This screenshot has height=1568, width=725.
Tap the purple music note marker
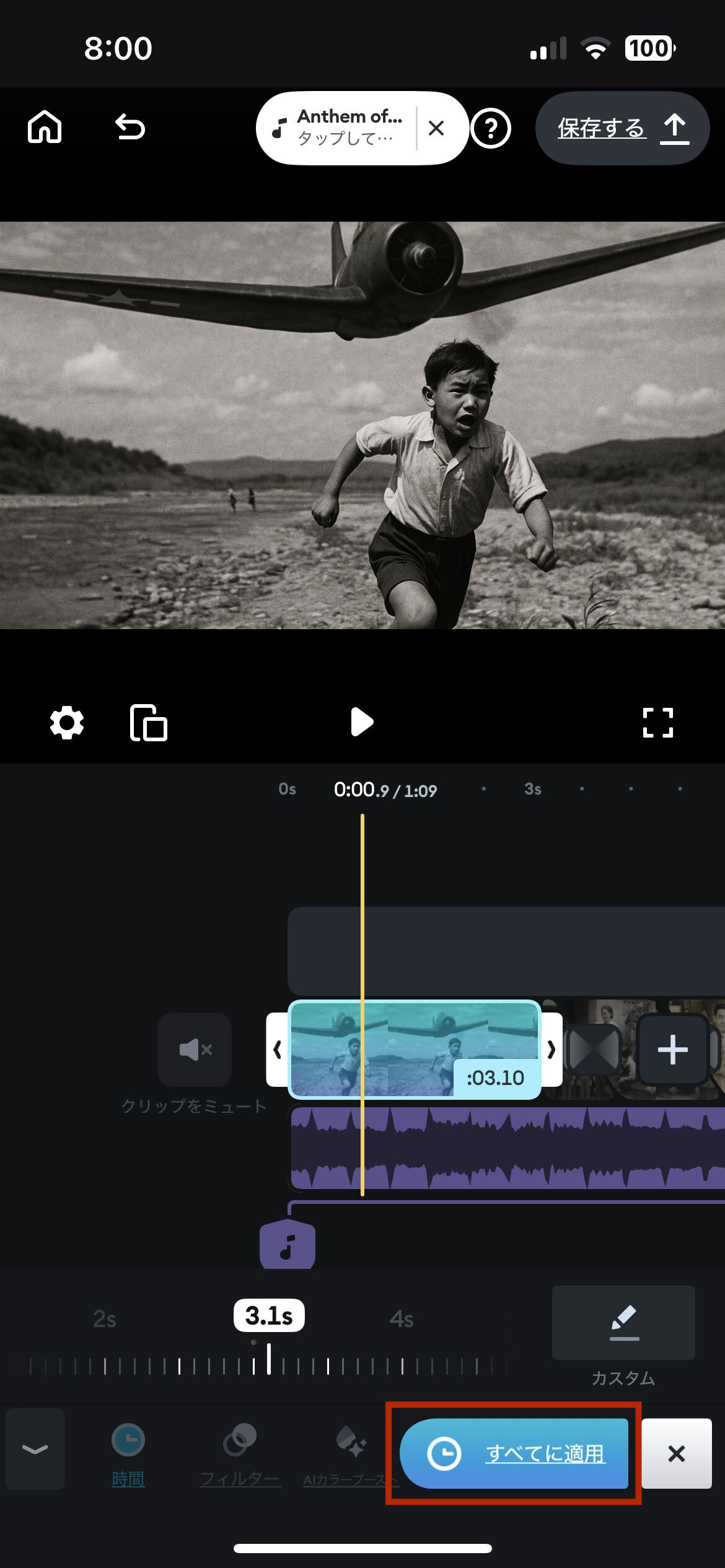click(x=287, y=1245)
